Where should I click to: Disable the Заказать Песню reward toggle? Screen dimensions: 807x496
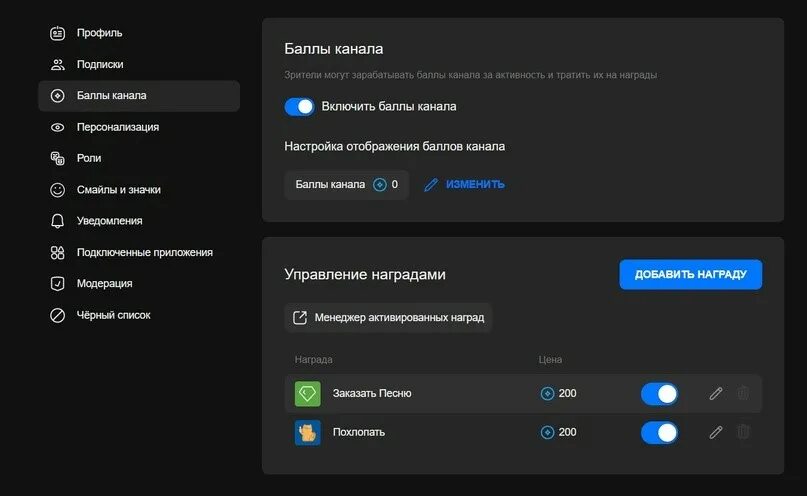click(659, 394)
